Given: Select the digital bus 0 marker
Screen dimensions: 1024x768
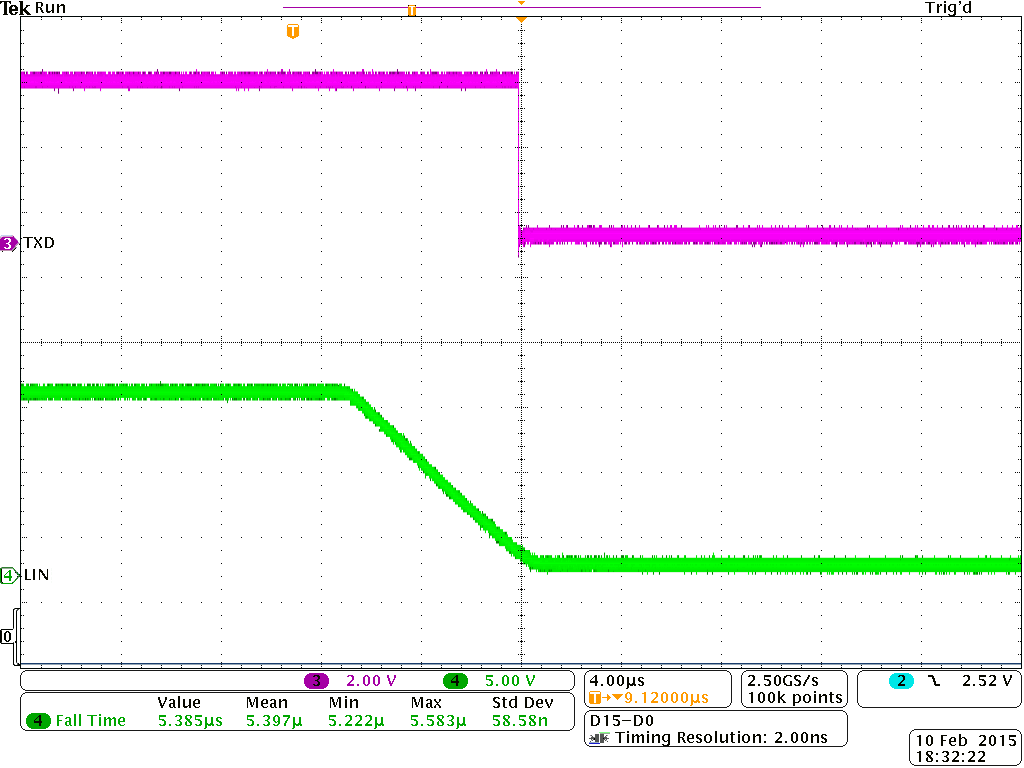Looking at the screenshot, I should pos(8,637).
